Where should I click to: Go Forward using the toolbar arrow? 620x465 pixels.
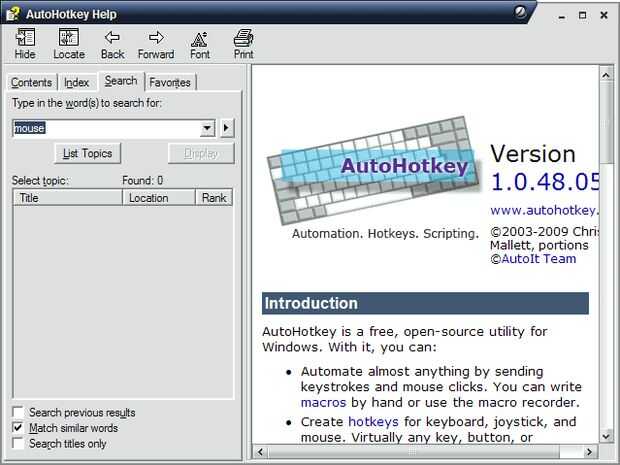(x=156, y=43)
